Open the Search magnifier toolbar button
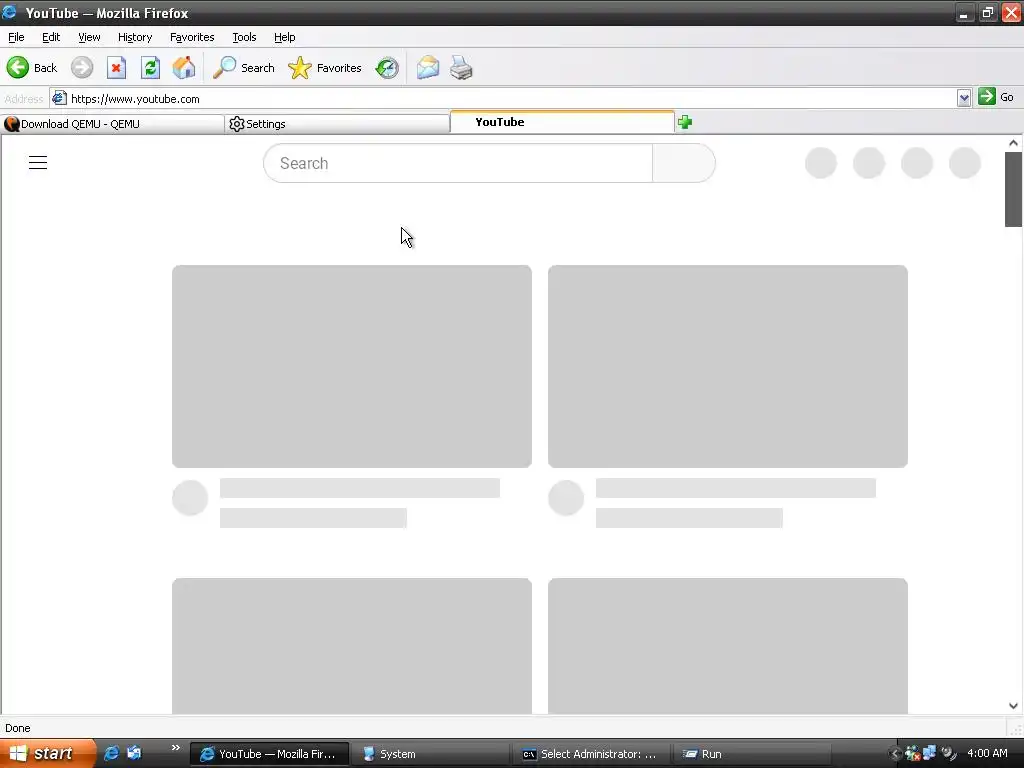The height and width of the screenshot is (768, 1024). coord(244,67)
